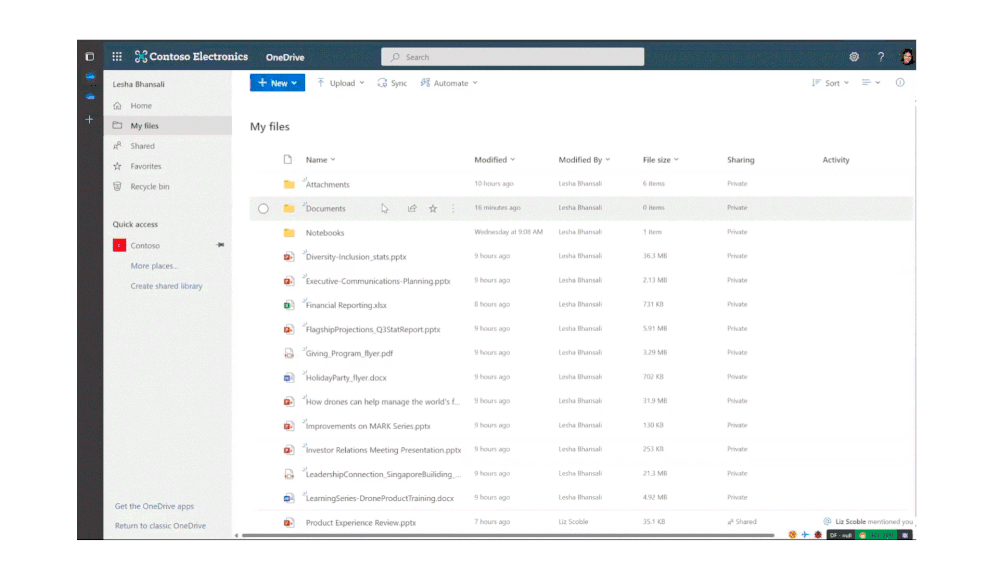The width and height of the screenshot is (999, 562).
Task: Open the app launcher waffle icon
Action: click(x=117, y=57)
